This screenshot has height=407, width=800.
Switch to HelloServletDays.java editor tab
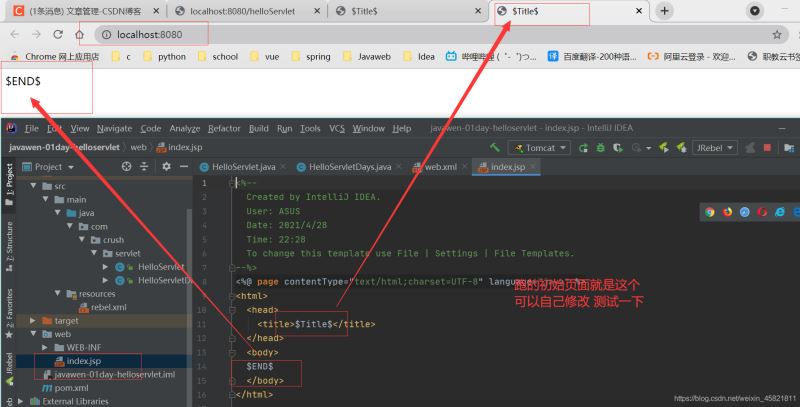(x=349, y=167)
